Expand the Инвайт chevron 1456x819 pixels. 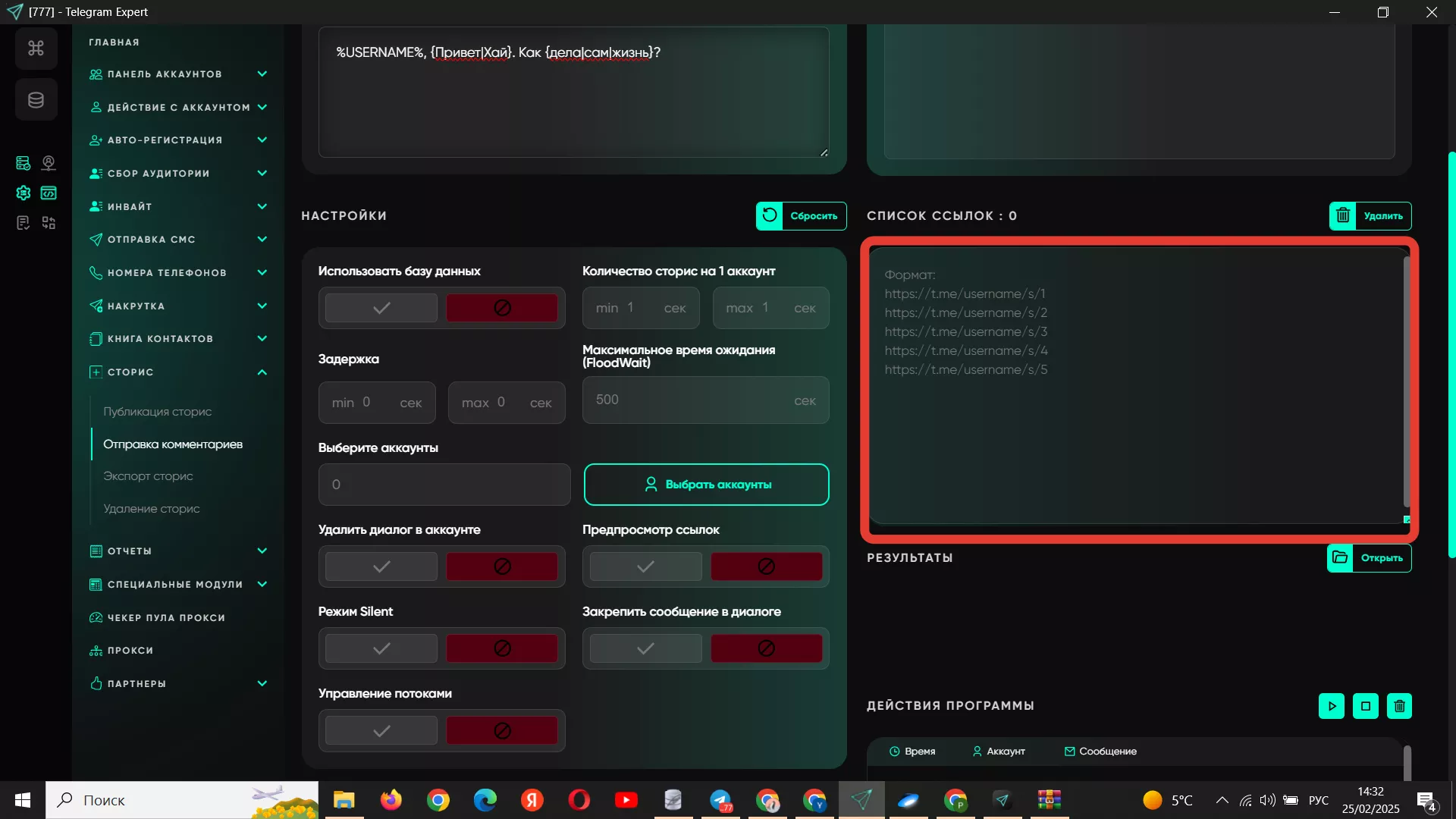(262, 206)
